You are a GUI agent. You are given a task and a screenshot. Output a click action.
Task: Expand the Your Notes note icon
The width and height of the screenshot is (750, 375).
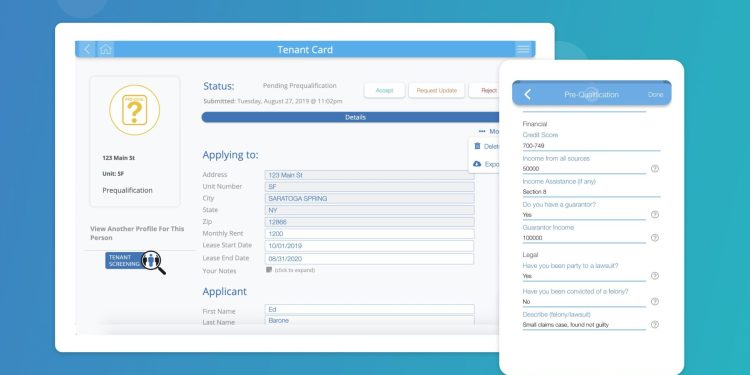269,270
